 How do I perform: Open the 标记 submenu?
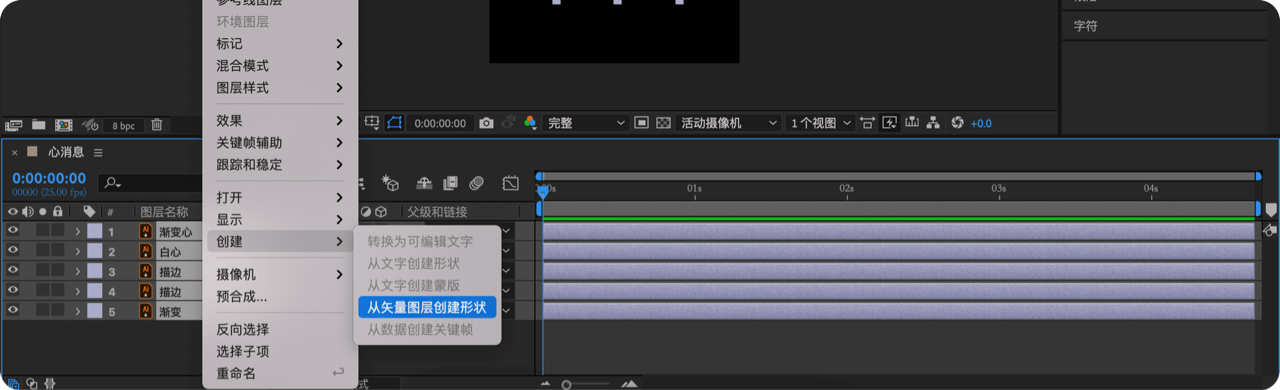click(280, 43)
